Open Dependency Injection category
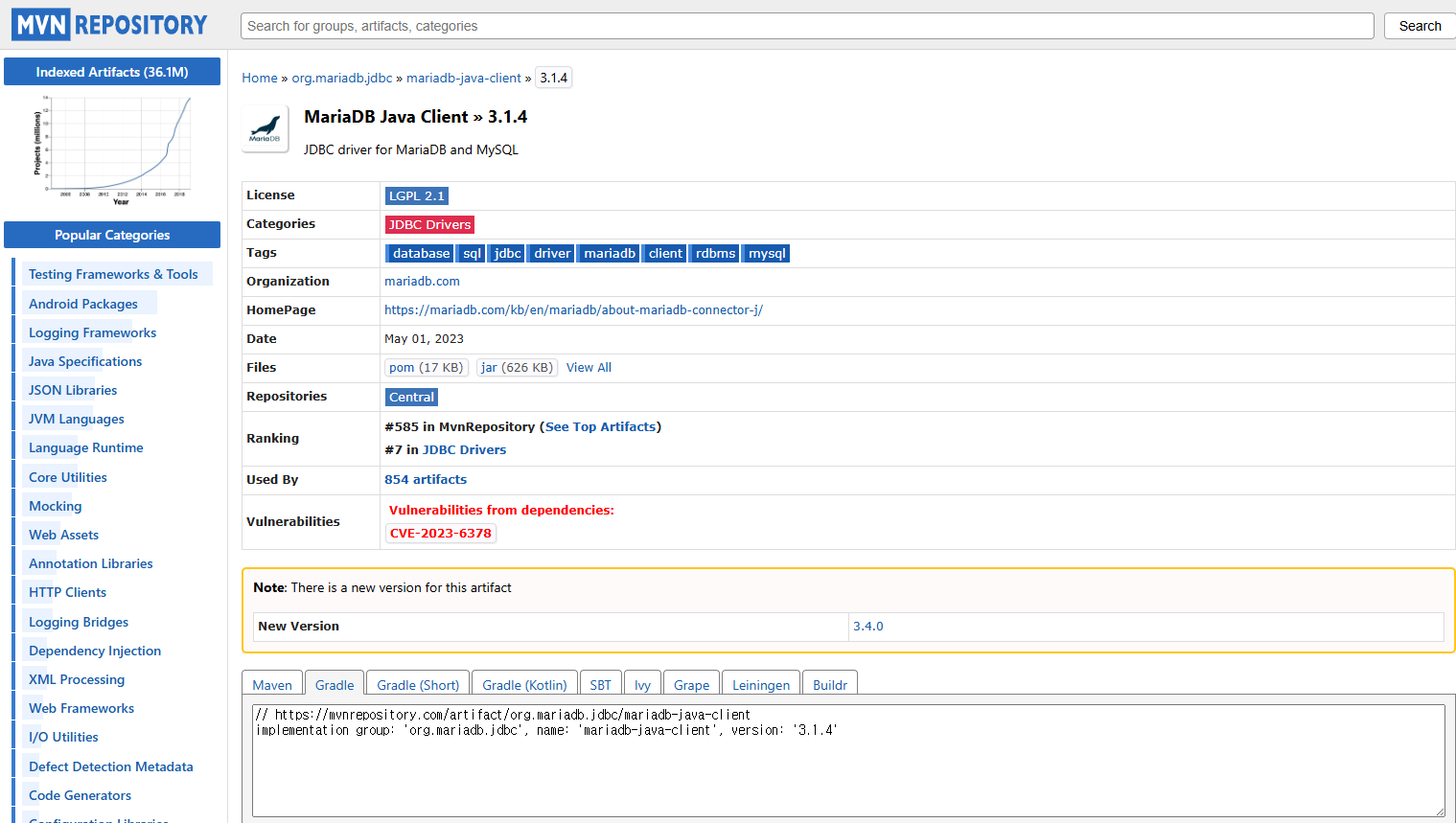Screen dimensions: 1456x823 95,651
